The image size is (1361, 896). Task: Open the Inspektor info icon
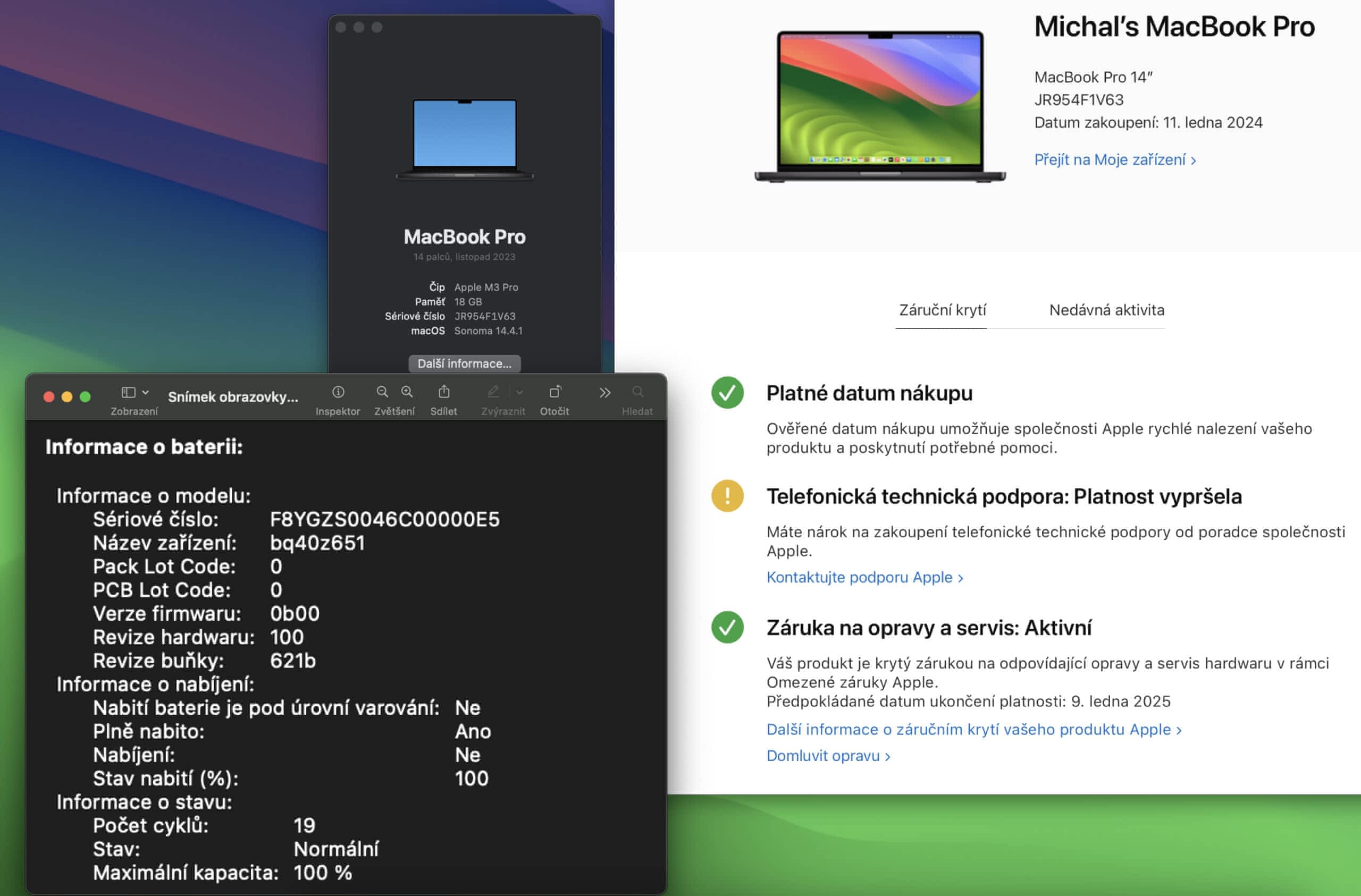tap(338, 392)
